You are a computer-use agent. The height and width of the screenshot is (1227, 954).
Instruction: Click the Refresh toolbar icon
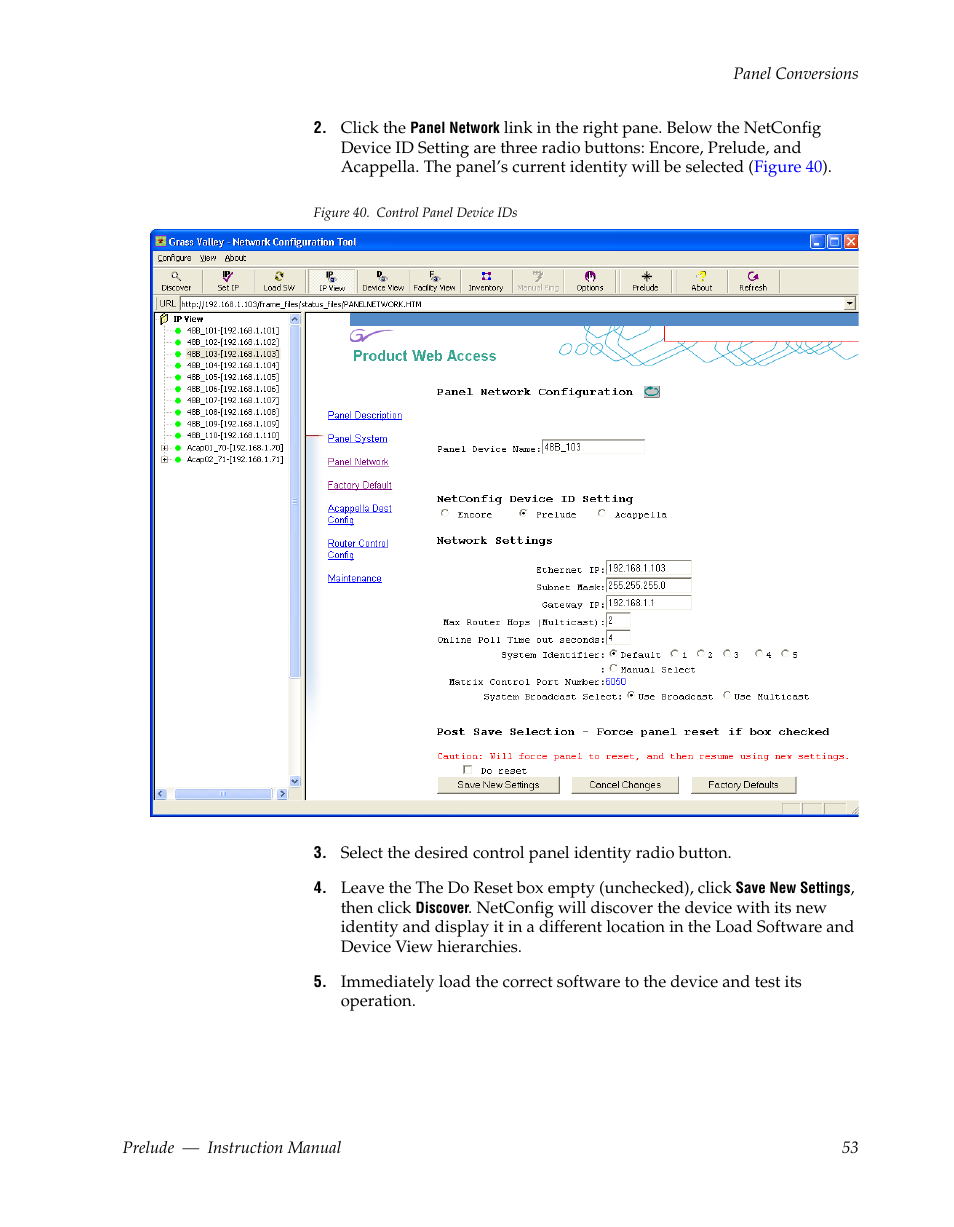pyautogui.click(x=753, y=280)
